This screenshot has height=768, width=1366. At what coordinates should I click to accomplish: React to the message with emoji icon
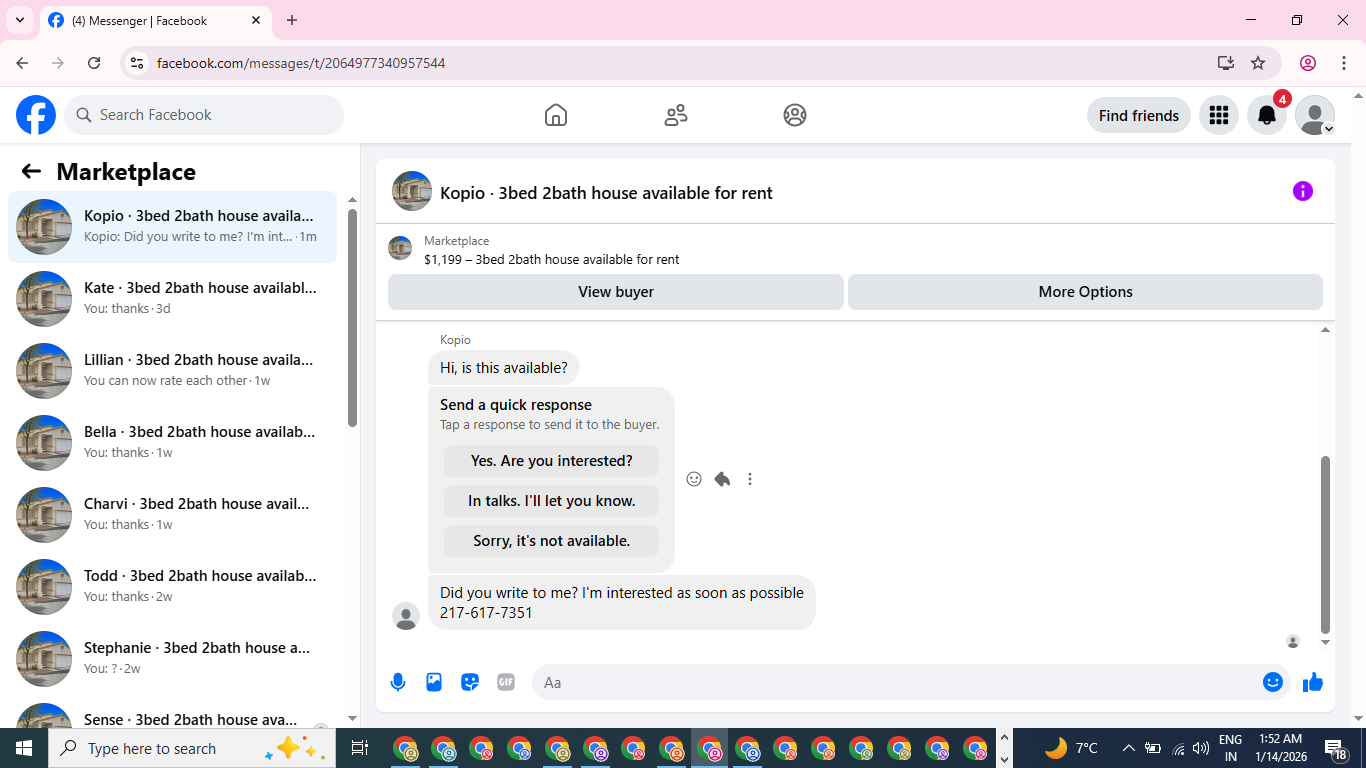(x=694, y=479)
